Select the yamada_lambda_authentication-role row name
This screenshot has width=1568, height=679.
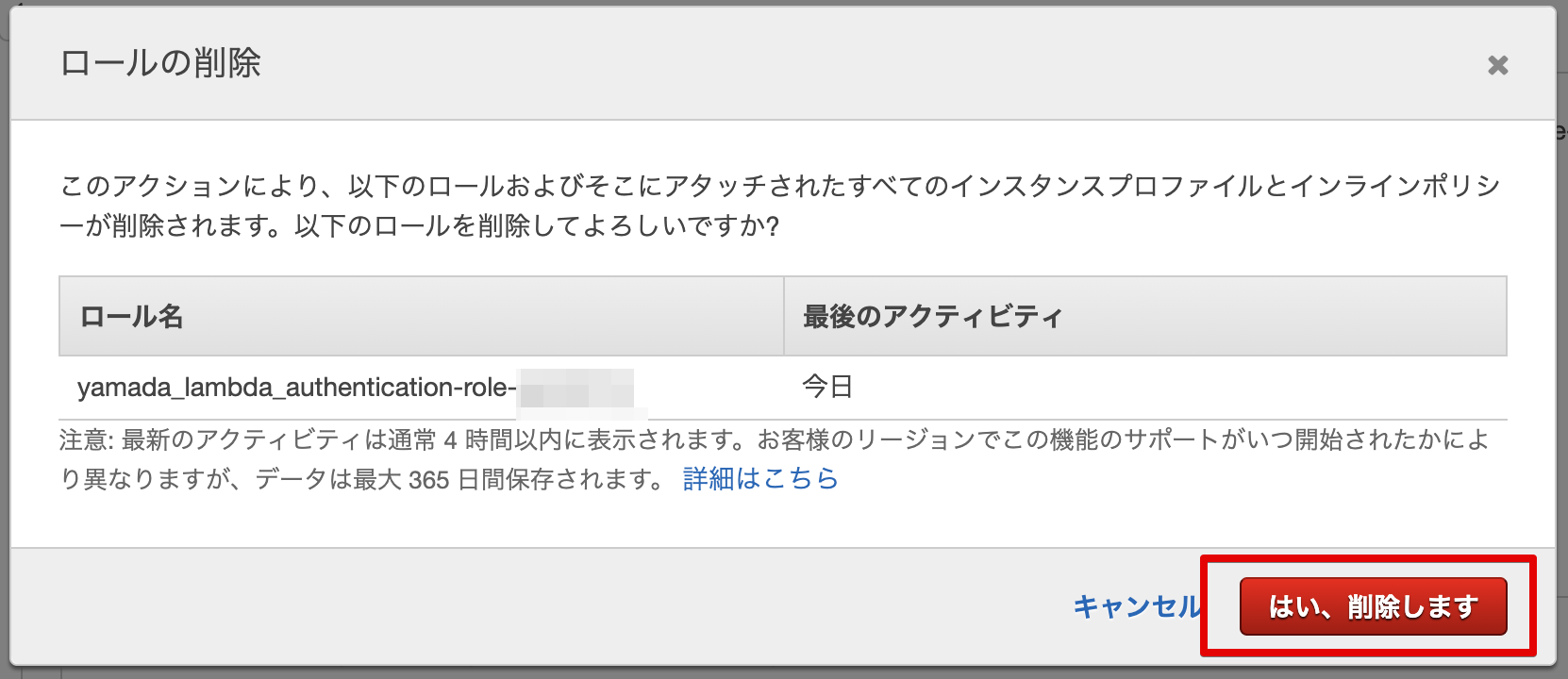point(297,388)
